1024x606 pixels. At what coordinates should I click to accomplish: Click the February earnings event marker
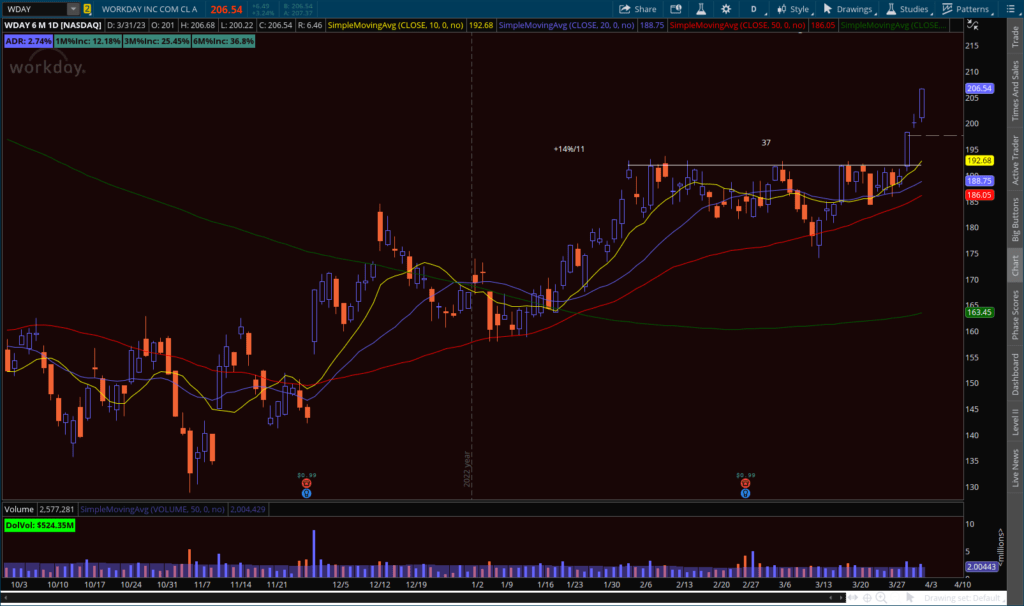pyautogui.click(x=745, y=483)
